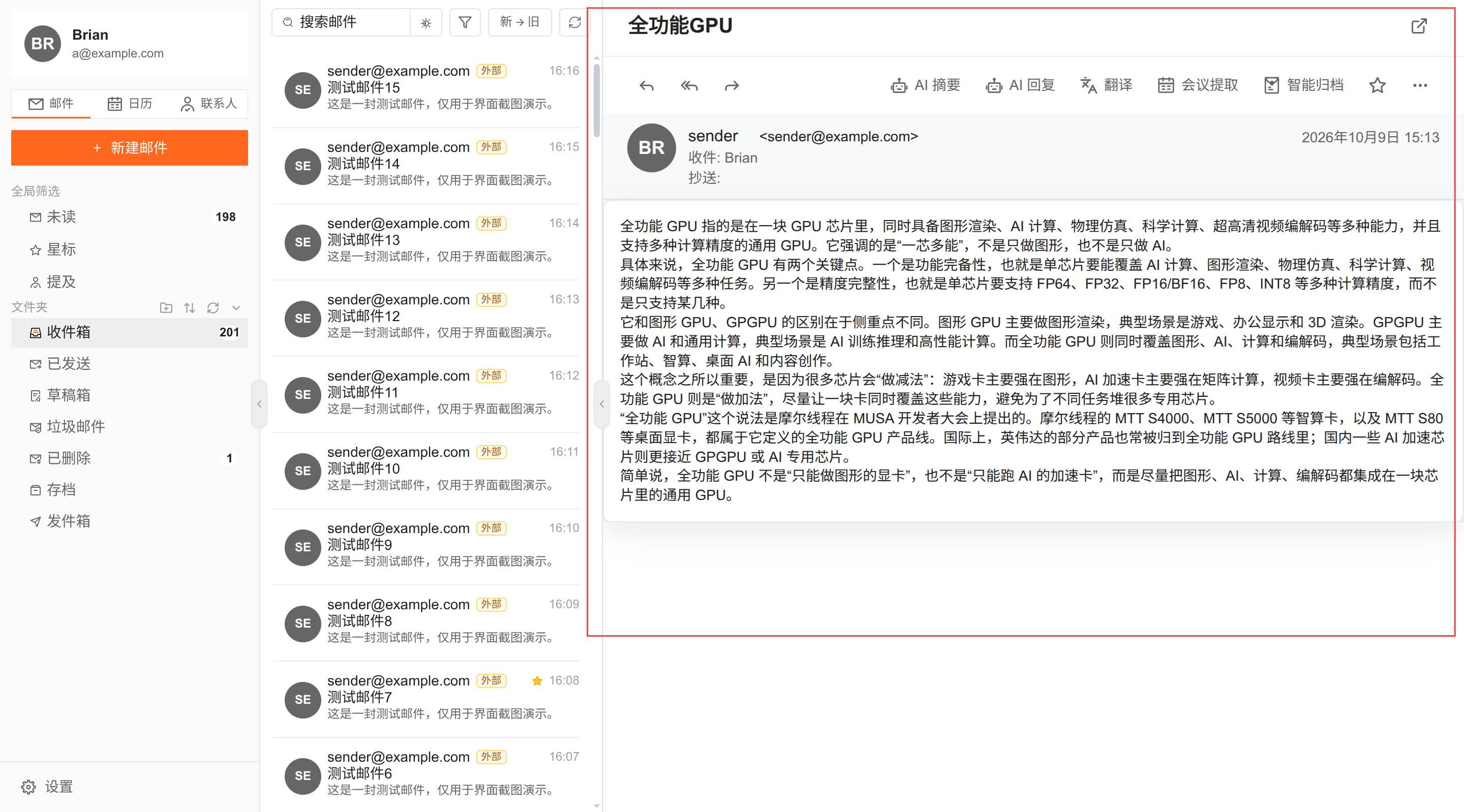Collapse the 文件夹 section chevron

(x=236, y=307)
